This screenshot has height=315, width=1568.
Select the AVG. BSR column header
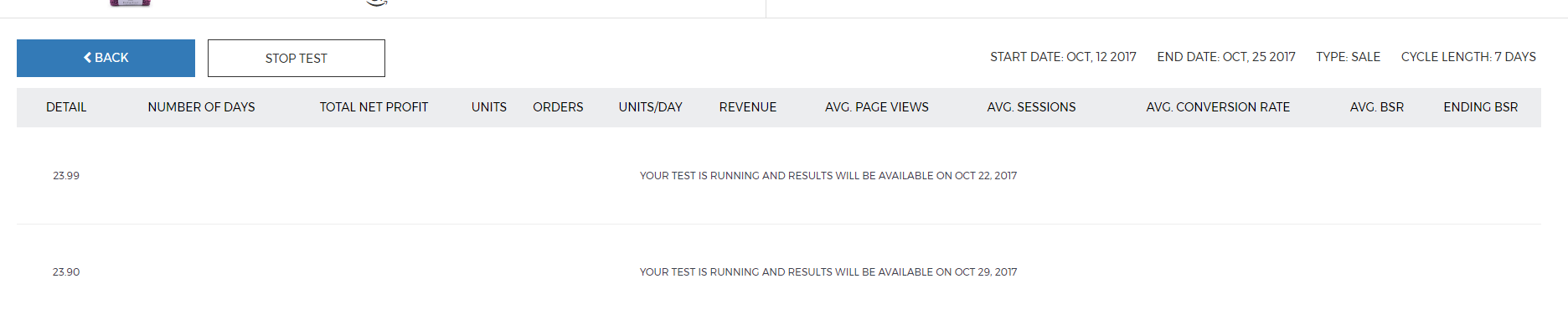pos(1377,107)
